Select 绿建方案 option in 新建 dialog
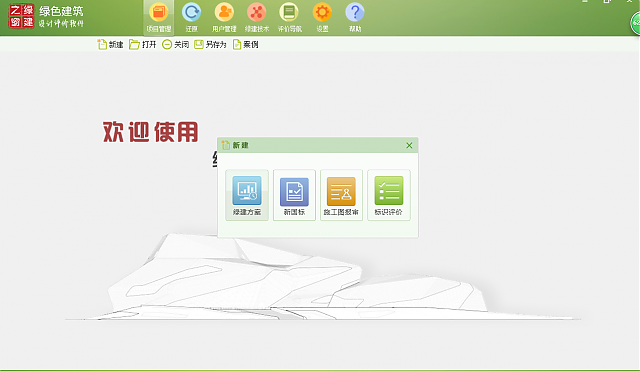Screen dimensions: 640x371 point(247,195)
